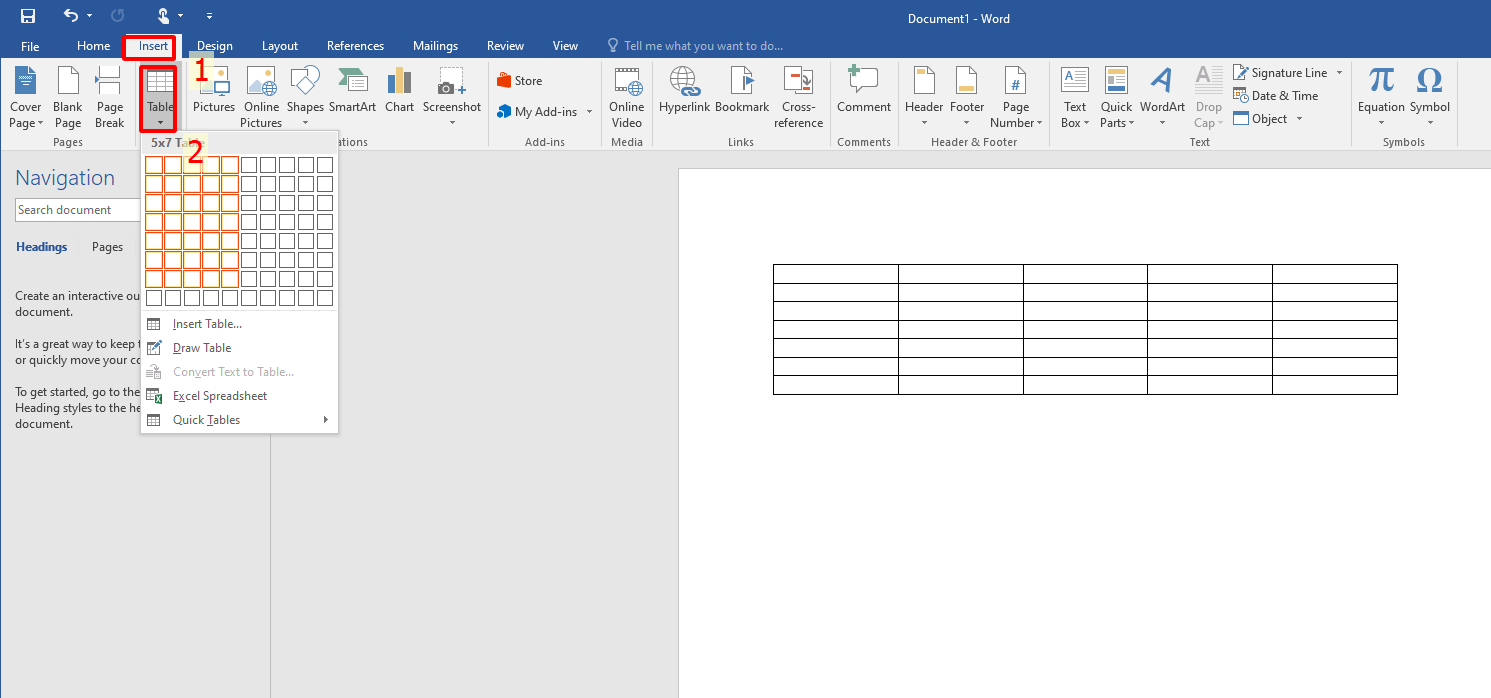Click the Touch/Mouse Mode icon

[x=163, y=16]
